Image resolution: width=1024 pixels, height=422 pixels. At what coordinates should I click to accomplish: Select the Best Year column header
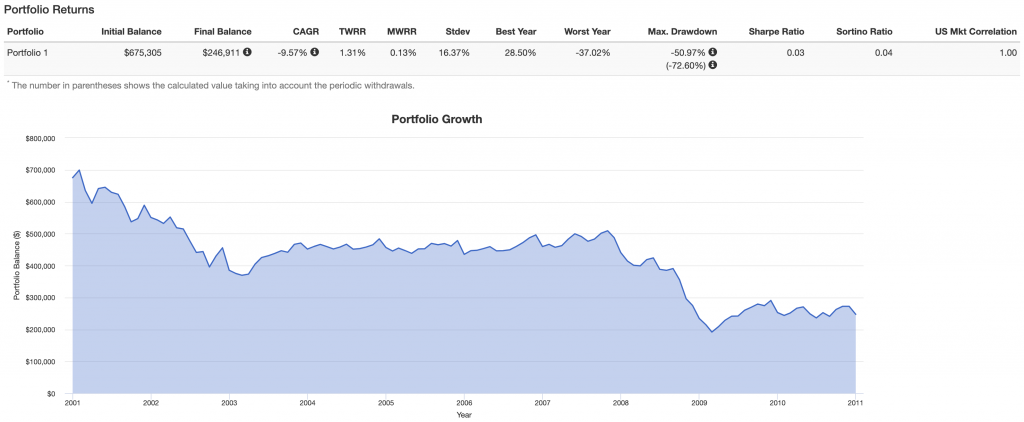[516, 32]
